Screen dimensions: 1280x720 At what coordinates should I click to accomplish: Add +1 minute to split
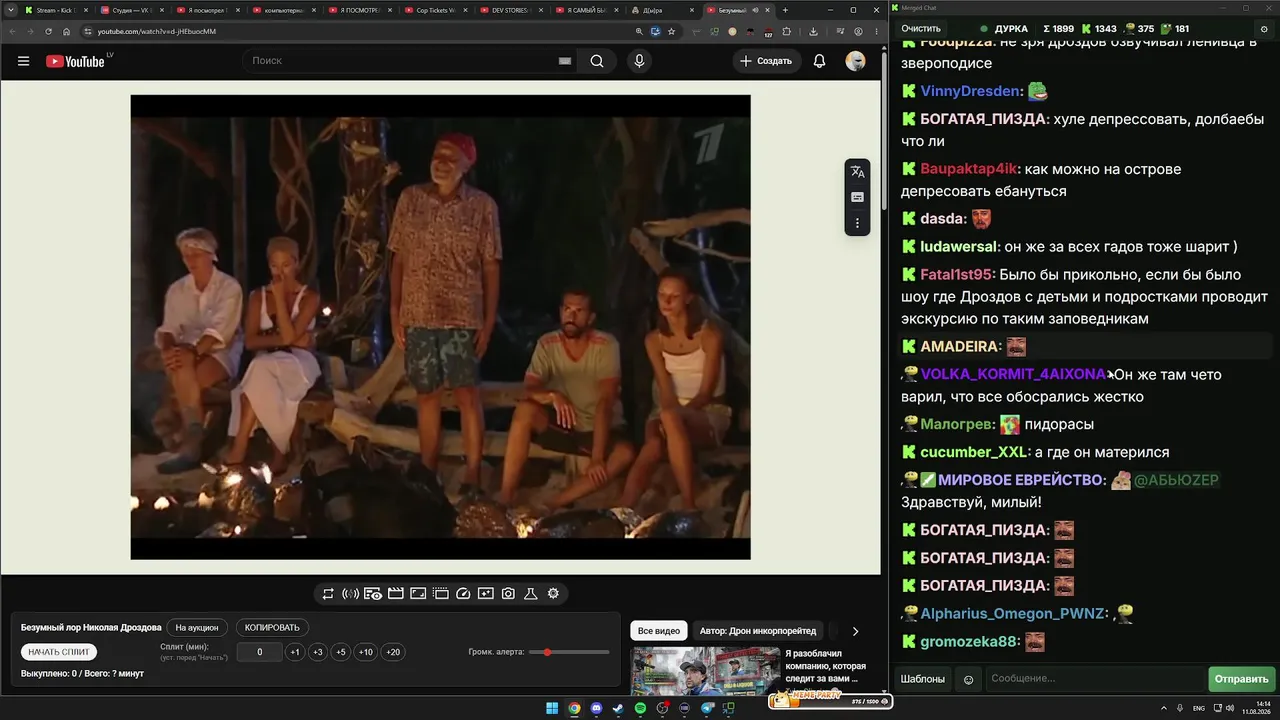tap(295, 652)
